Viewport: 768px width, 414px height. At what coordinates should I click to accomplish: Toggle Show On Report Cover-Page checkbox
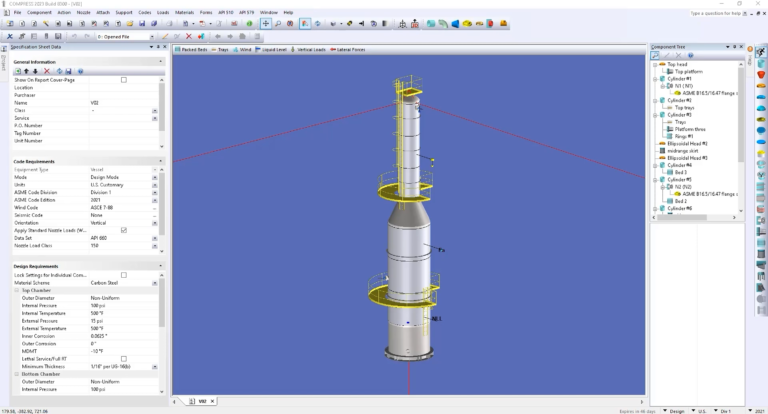[124, 80]
